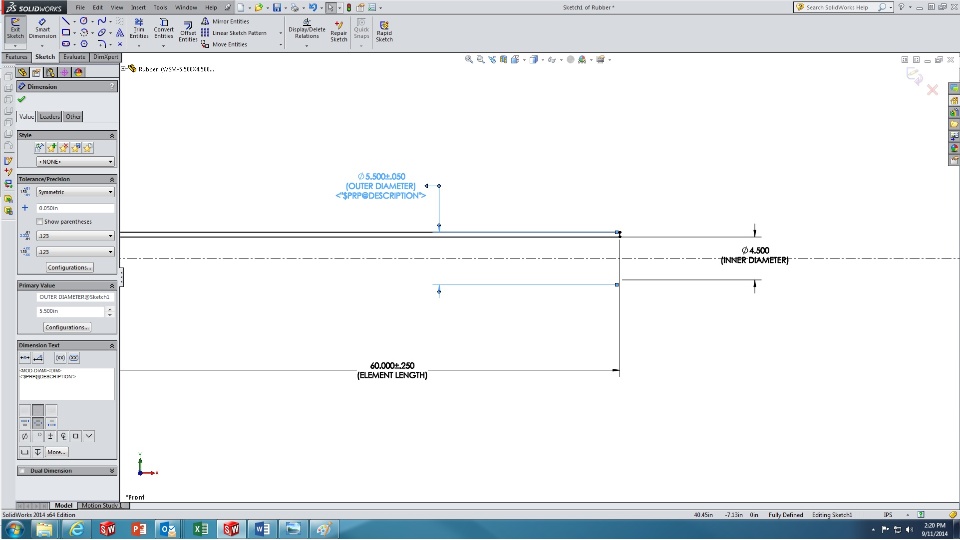Collapse the Tolerance/Precision section
Screen dimensions: 960x540
(112, 179)
